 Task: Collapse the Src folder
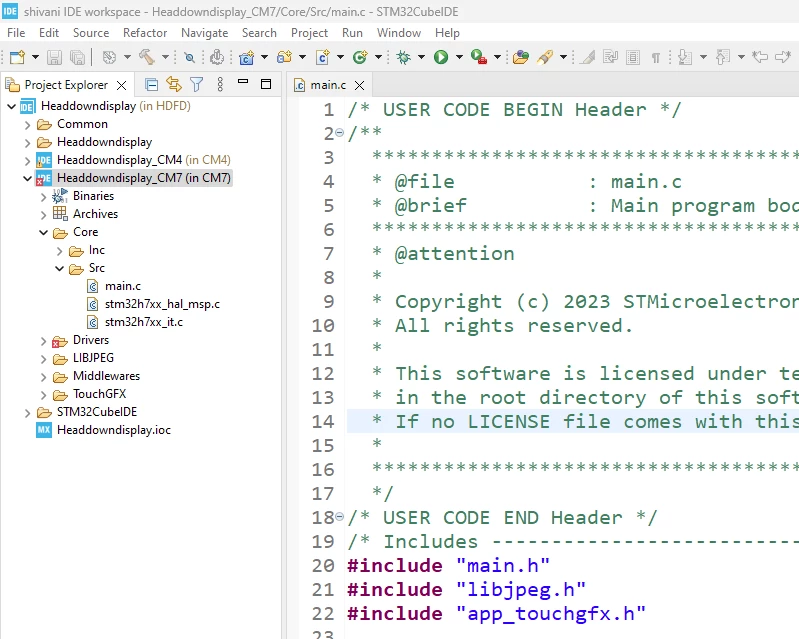tap(59, 269)
